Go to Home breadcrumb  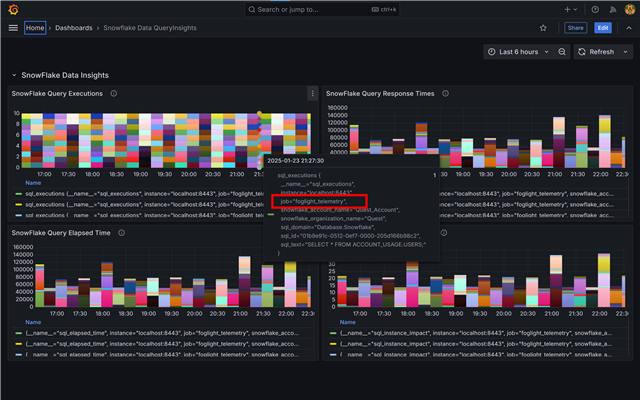tap(35, 28)
